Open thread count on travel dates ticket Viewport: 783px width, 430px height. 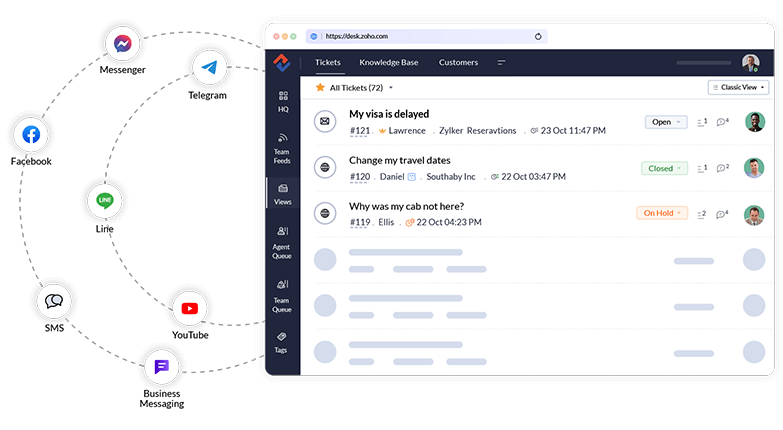pos(702,168)
